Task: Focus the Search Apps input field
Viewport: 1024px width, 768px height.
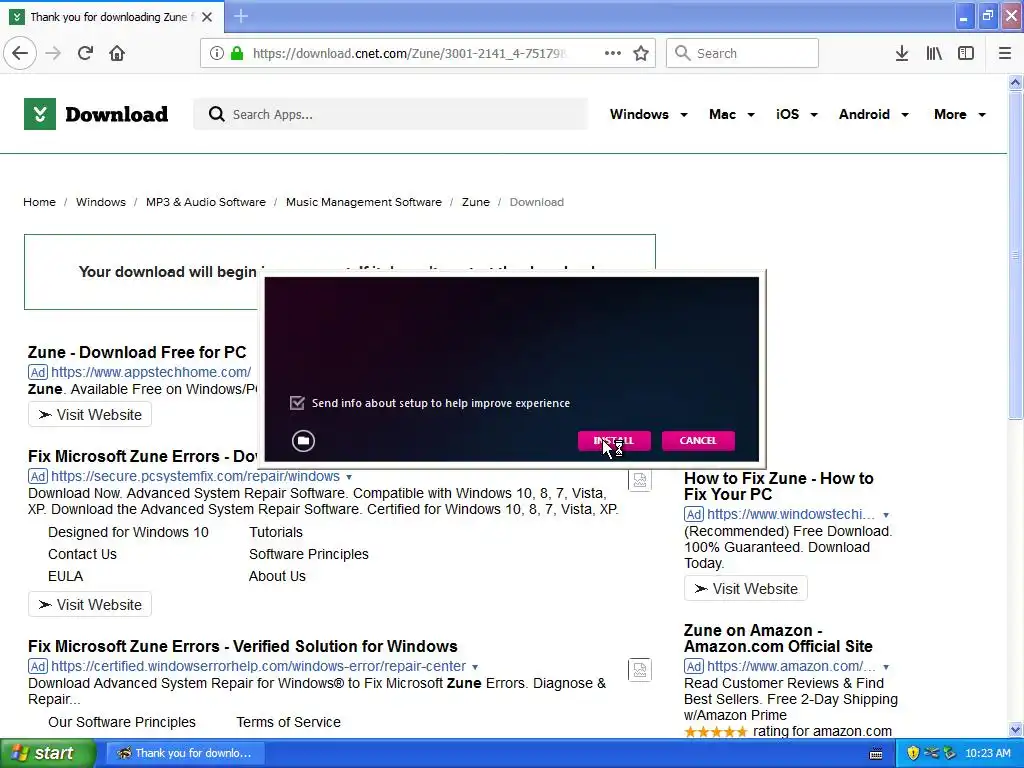Action: (x=391, y=114)
